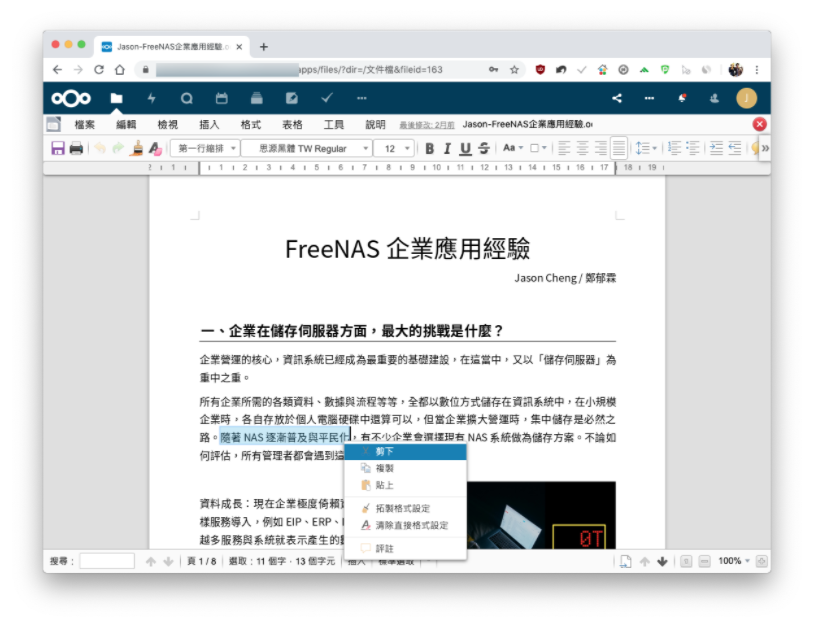Open the 編輯 menu
Viewport: 817px width, 619px height.
coord(126,125)
